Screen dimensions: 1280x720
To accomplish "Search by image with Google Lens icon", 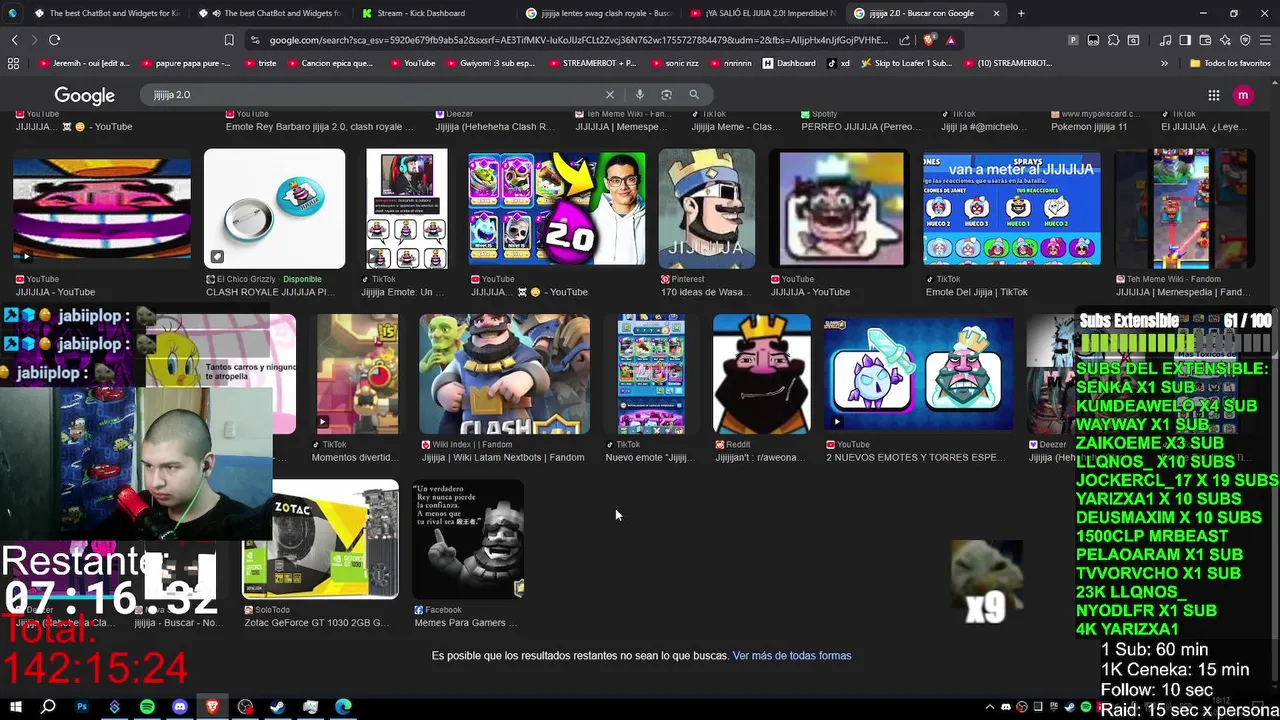I will tap(666, 94).
